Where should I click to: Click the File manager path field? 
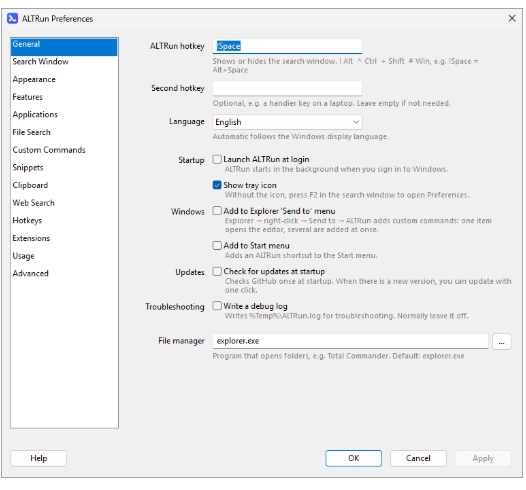click(x=350, y=341)
